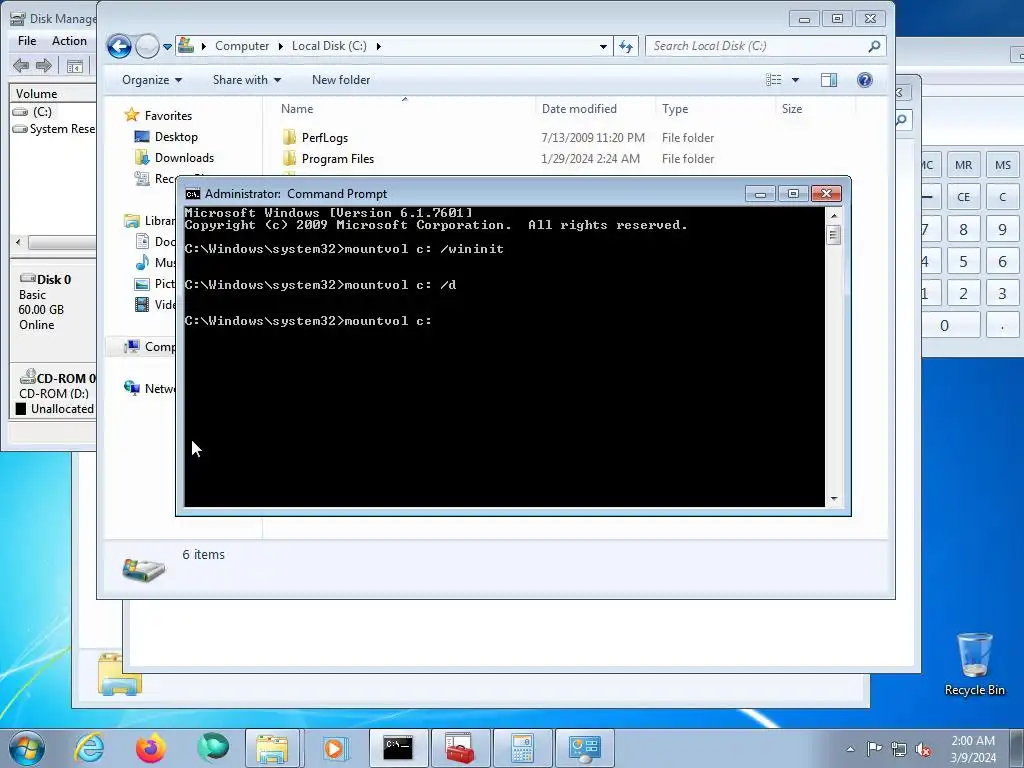
Task: Click Command Prompt scrollbar down arrow
Action: tap(833, 499)
